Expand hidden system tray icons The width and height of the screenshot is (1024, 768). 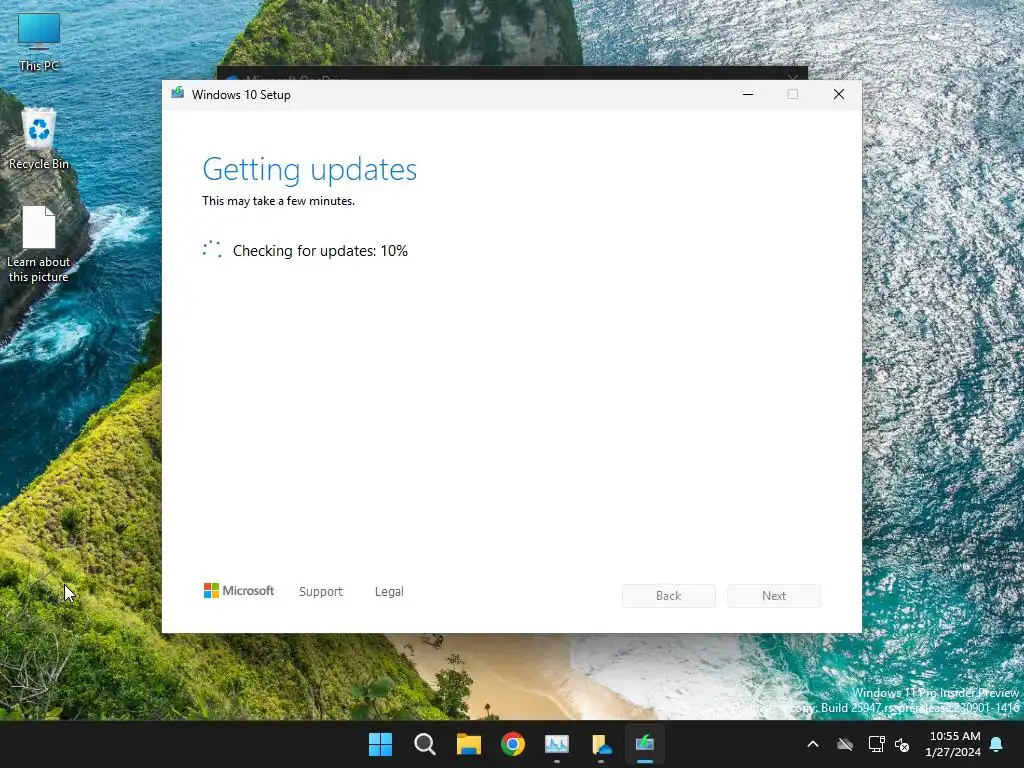(812, 744)
